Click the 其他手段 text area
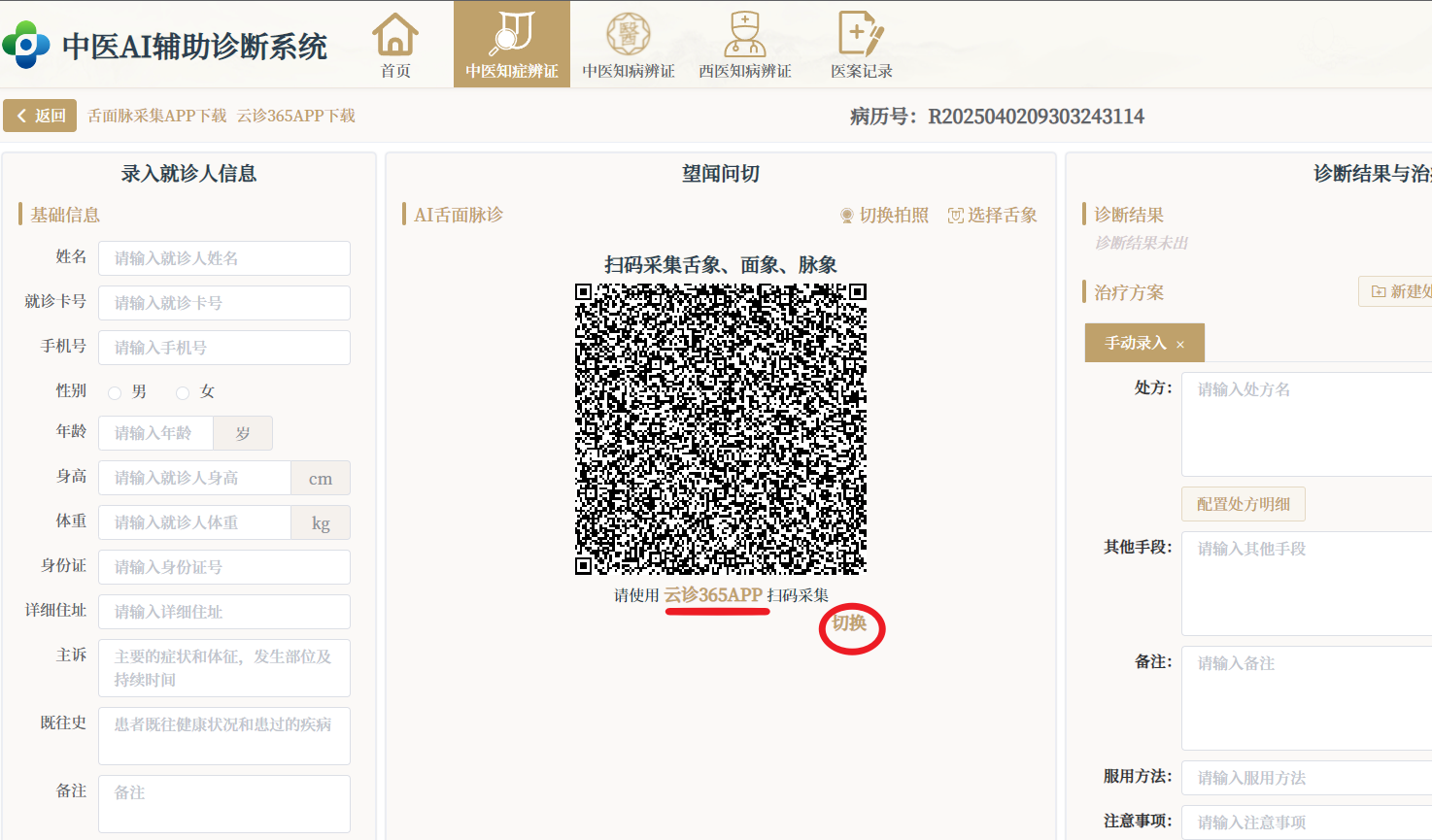Screen dimensions: 1432x840 click(1307, 584)
